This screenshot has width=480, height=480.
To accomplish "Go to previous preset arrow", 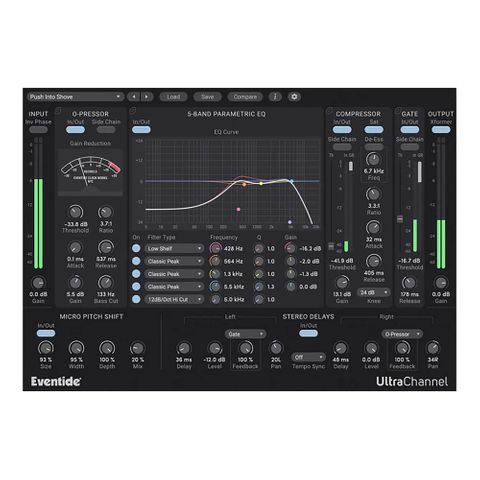I will tap(134, 97).
